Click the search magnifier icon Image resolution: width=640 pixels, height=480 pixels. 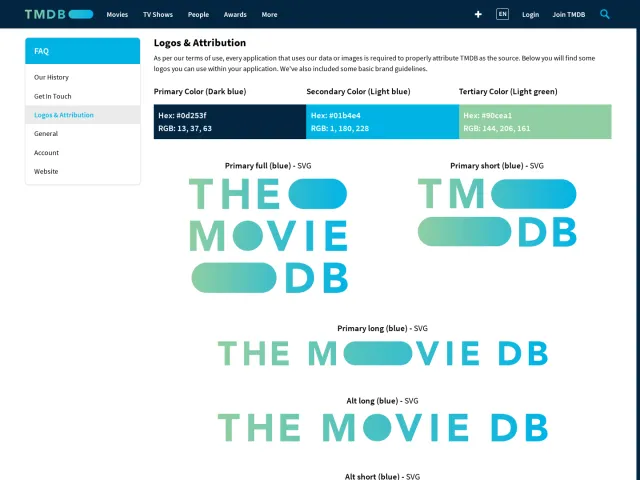click(x=604, y=14)
